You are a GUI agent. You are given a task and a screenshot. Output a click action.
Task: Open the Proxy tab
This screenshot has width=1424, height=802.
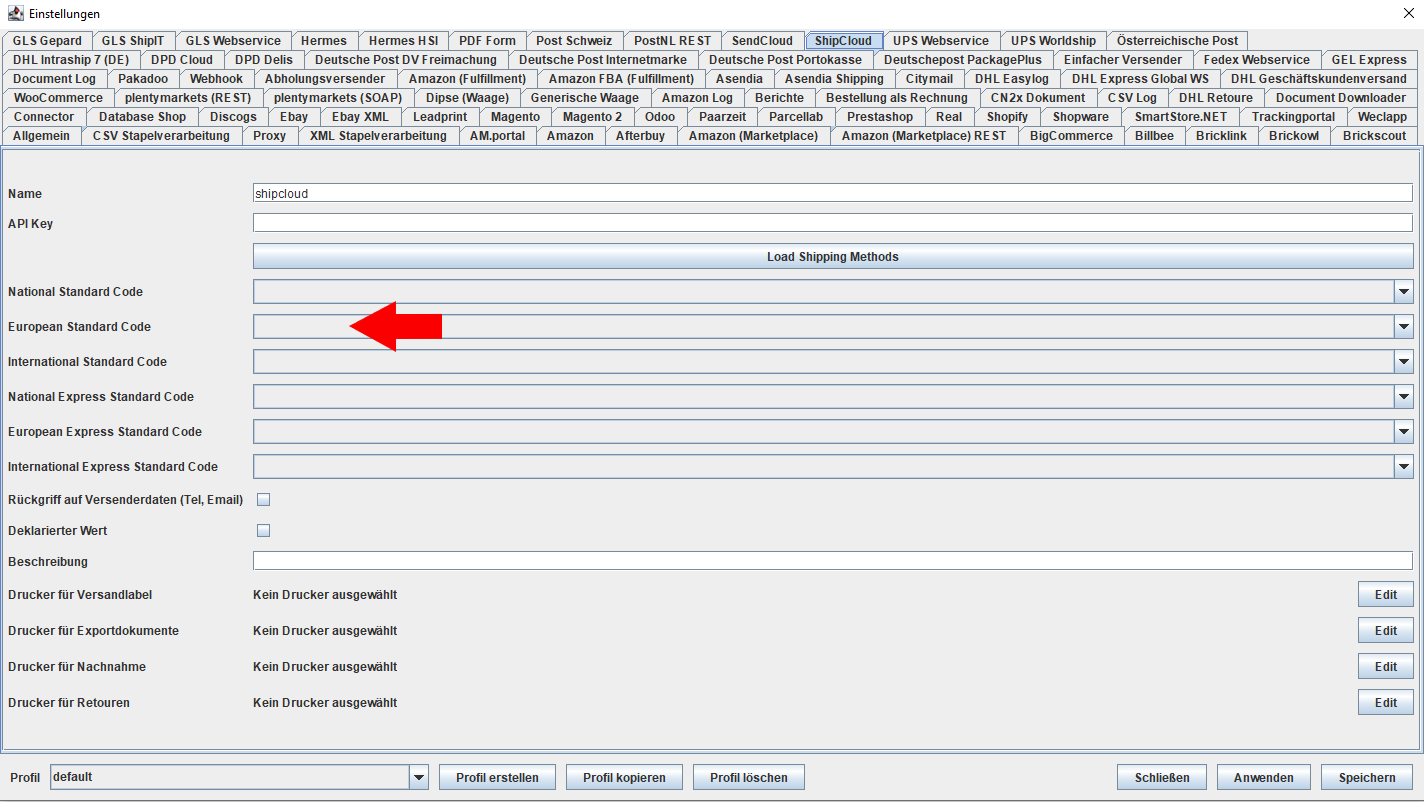270,136
